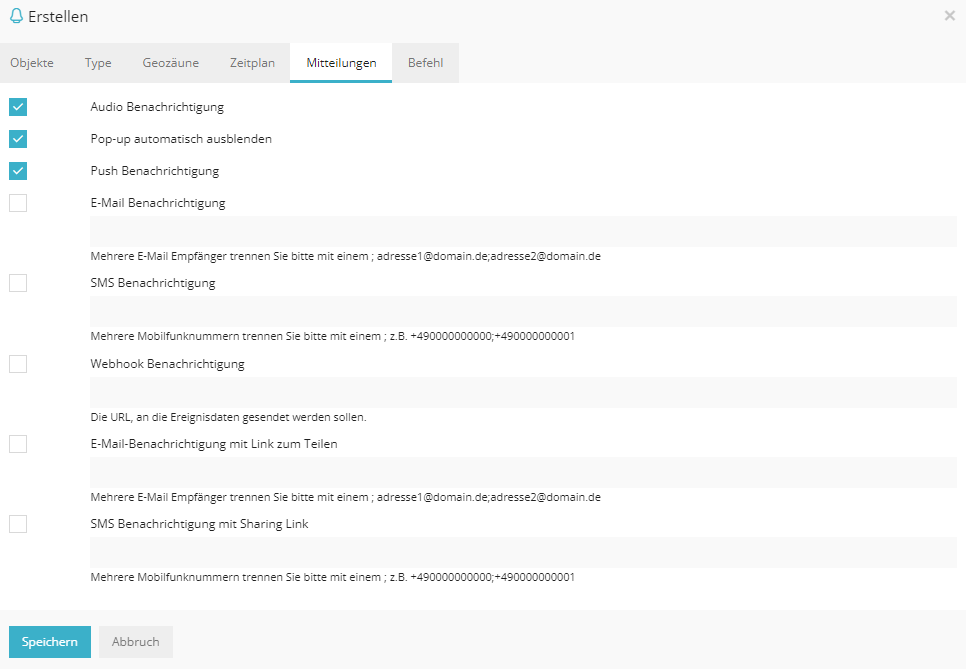Viewport: 966px width, 669px height.
Task: Click the Abbruch button
Action: tap(135, 642)
